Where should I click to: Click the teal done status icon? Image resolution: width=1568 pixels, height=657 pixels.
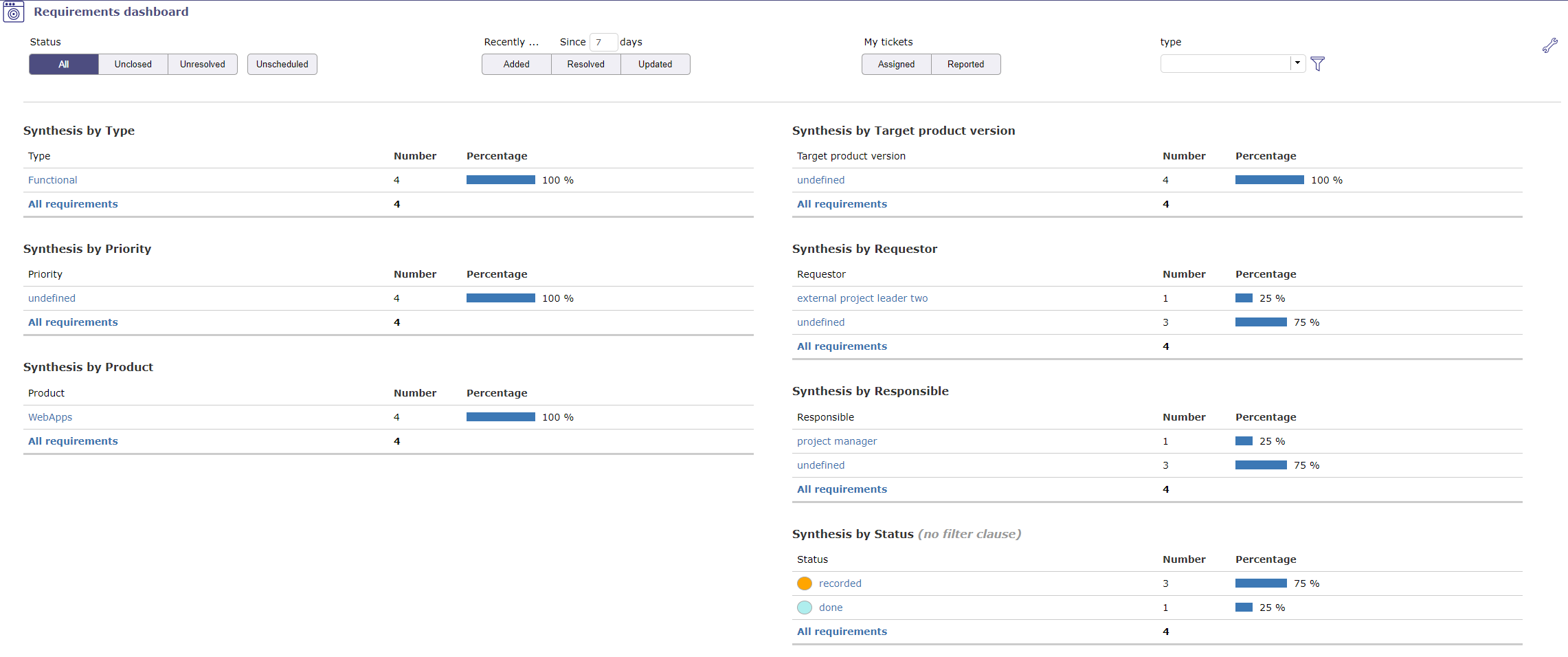click(x=804, y=607)
